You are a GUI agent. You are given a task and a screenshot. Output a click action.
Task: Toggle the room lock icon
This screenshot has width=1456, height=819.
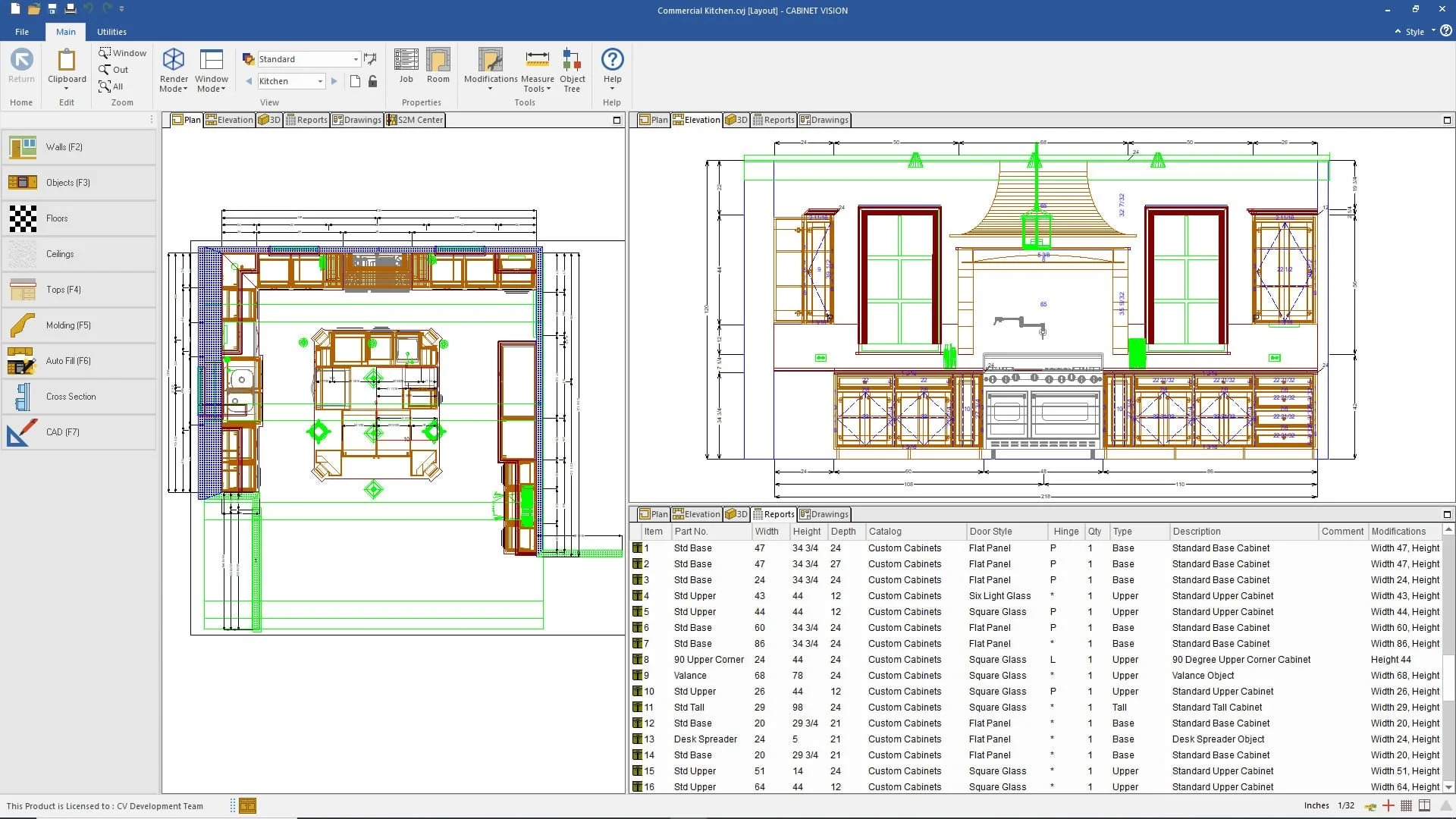coord(372,81)
